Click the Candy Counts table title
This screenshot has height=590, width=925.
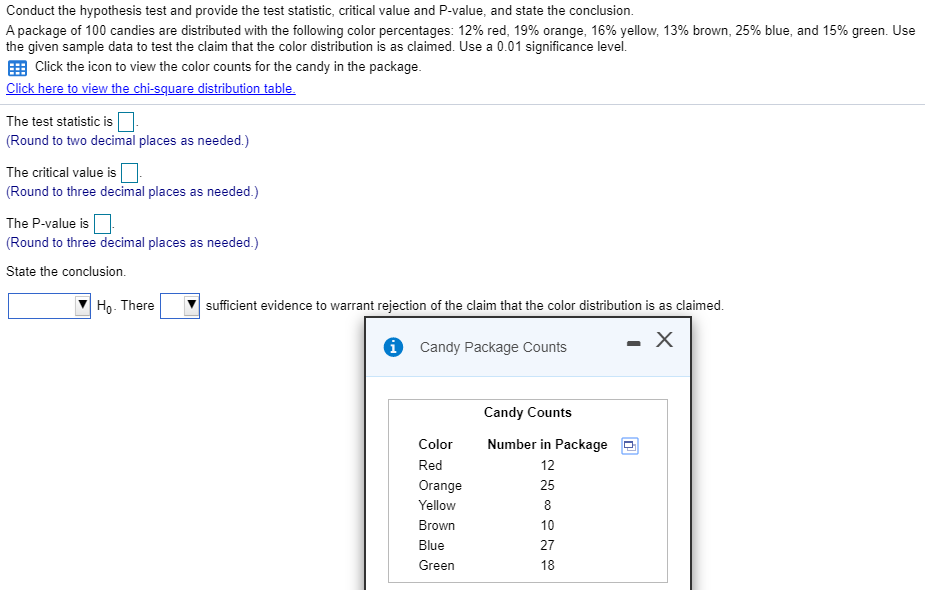click(527, 412)
